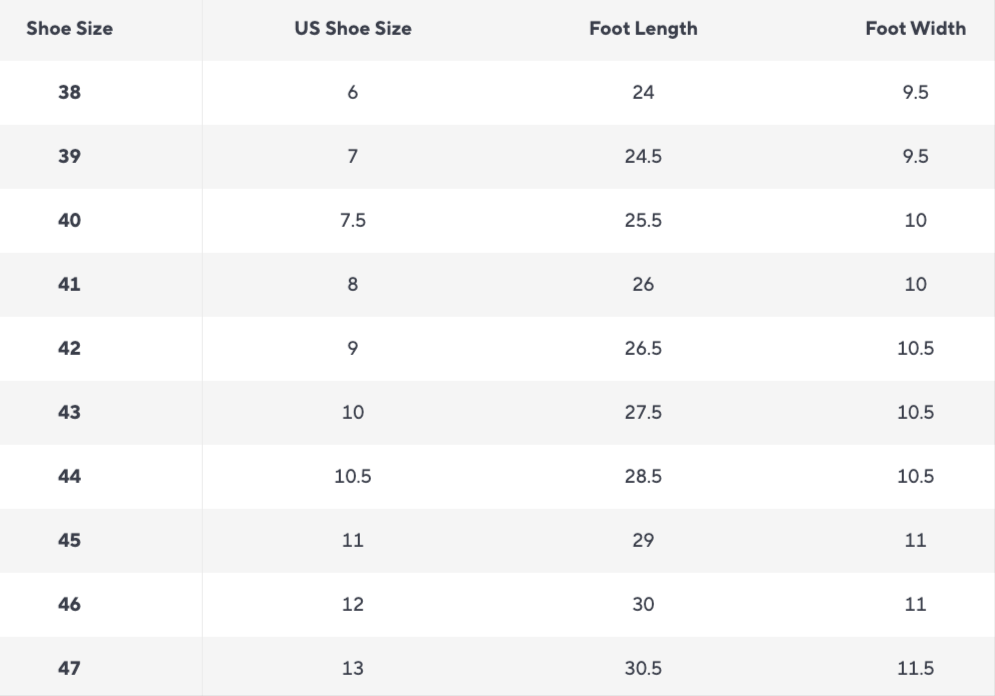The height and width of the screenshot is (696, 995).
Task: Select shoe size 43 row label
Action: 69,413
